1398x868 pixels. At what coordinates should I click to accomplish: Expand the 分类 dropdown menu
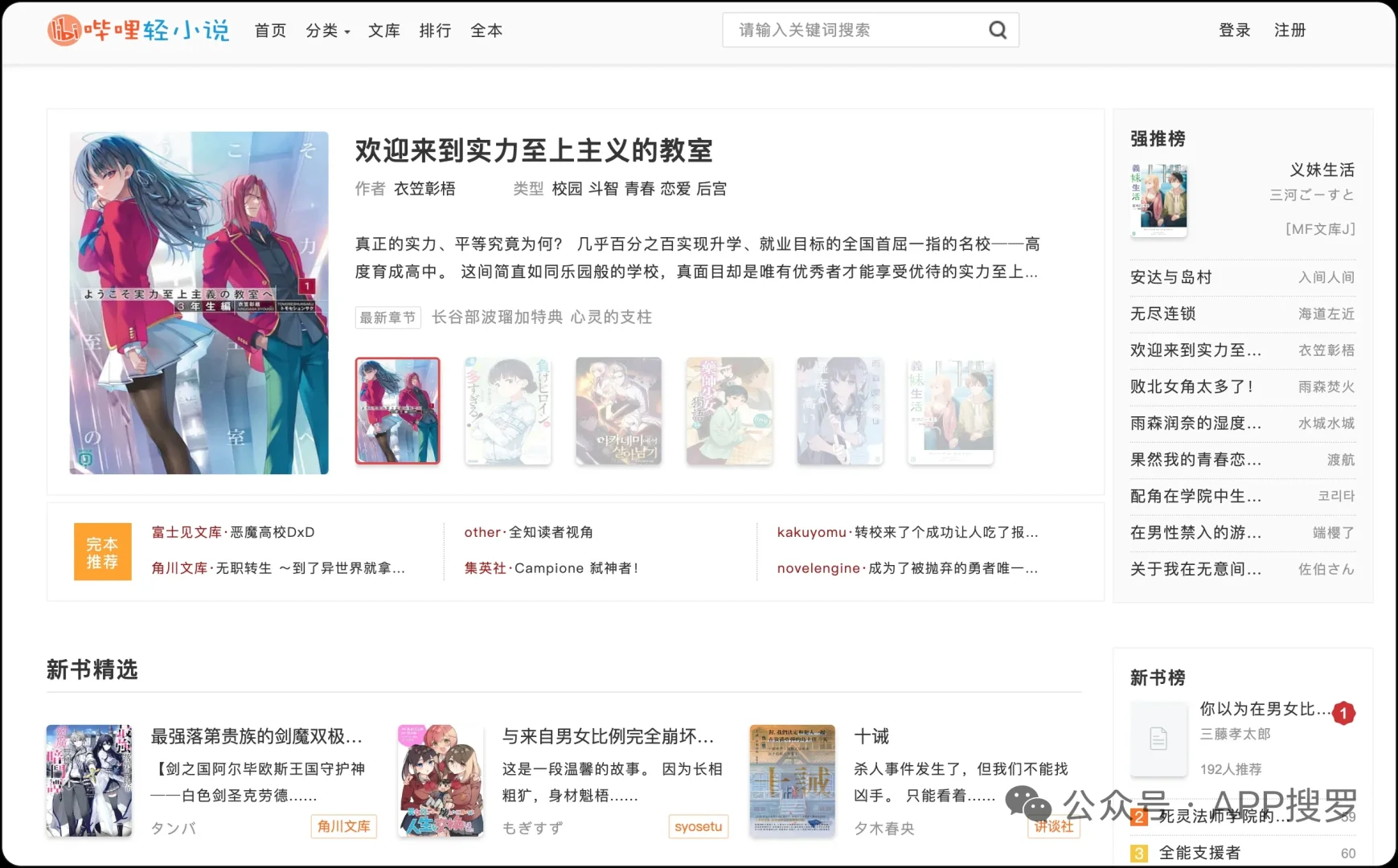click(x=327, y=31)
